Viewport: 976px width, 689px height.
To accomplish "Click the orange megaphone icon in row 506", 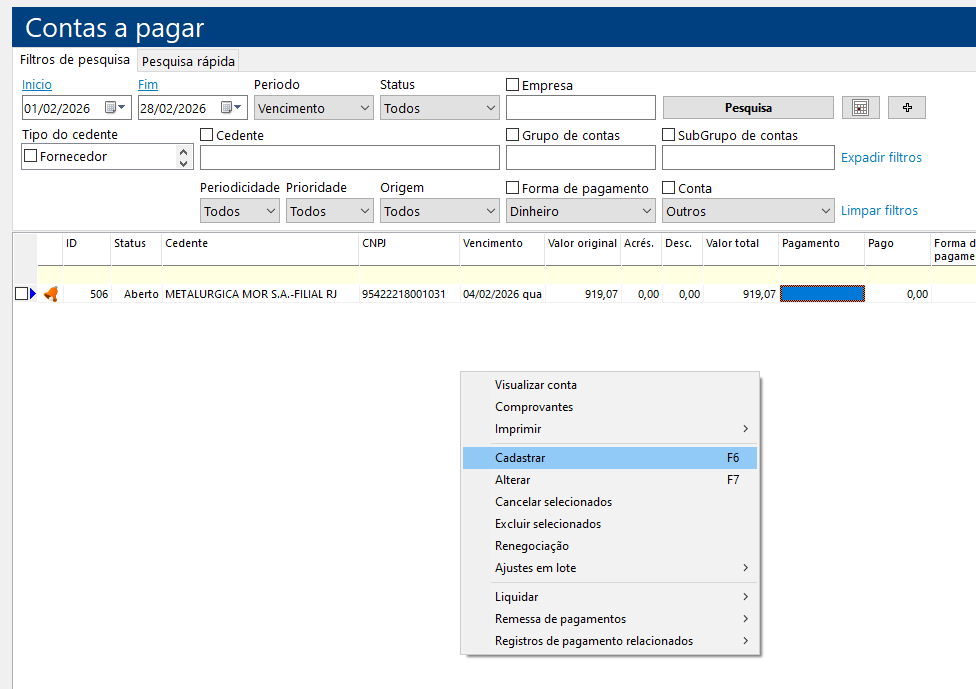I will point(51,294).
